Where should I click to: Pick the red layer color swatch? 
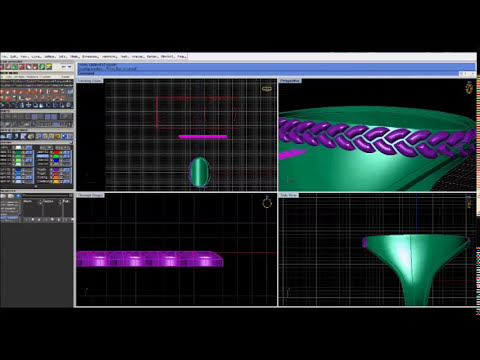tap(56, 152)
